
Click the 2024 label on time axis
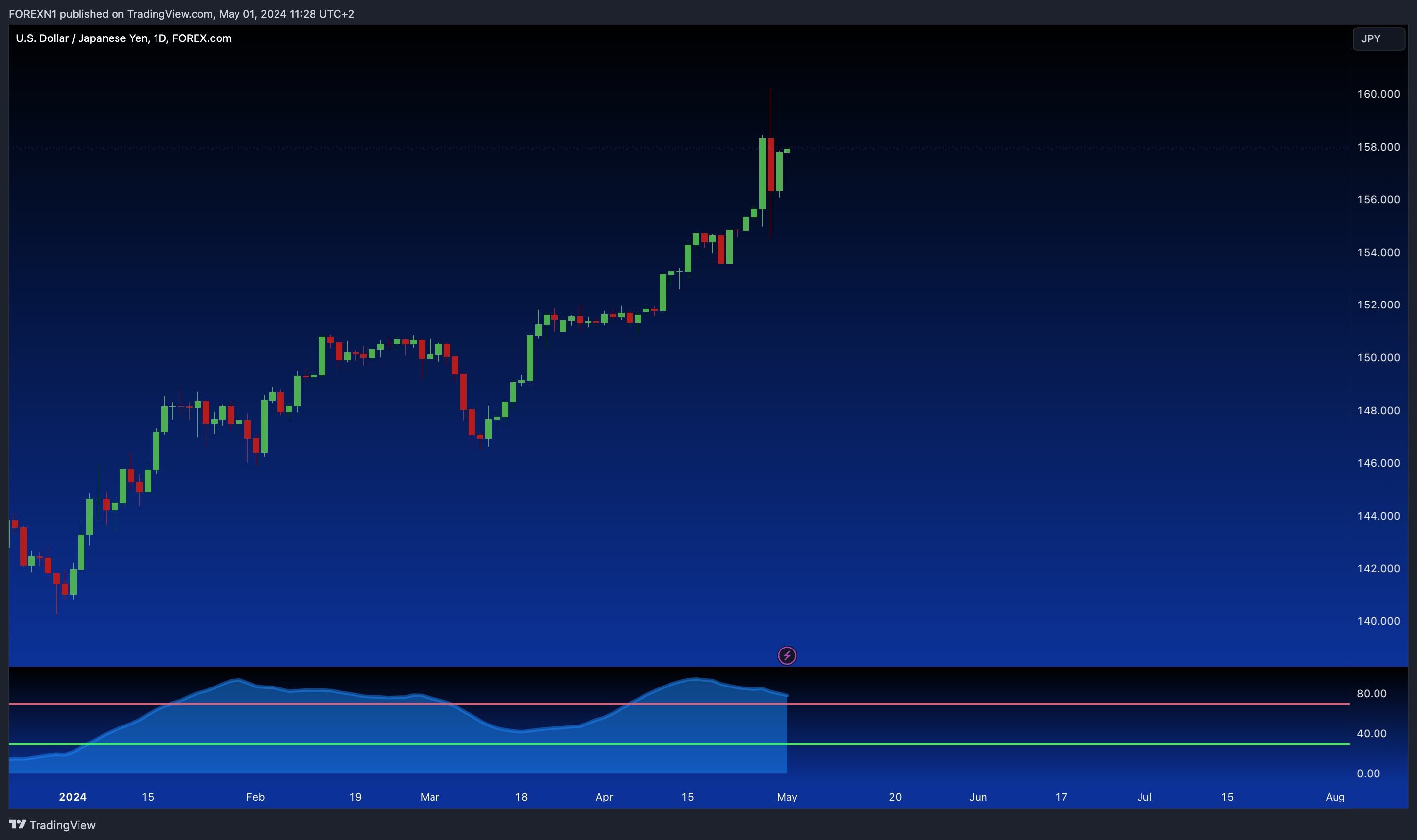pyautogui.click(x=73, y=797)
